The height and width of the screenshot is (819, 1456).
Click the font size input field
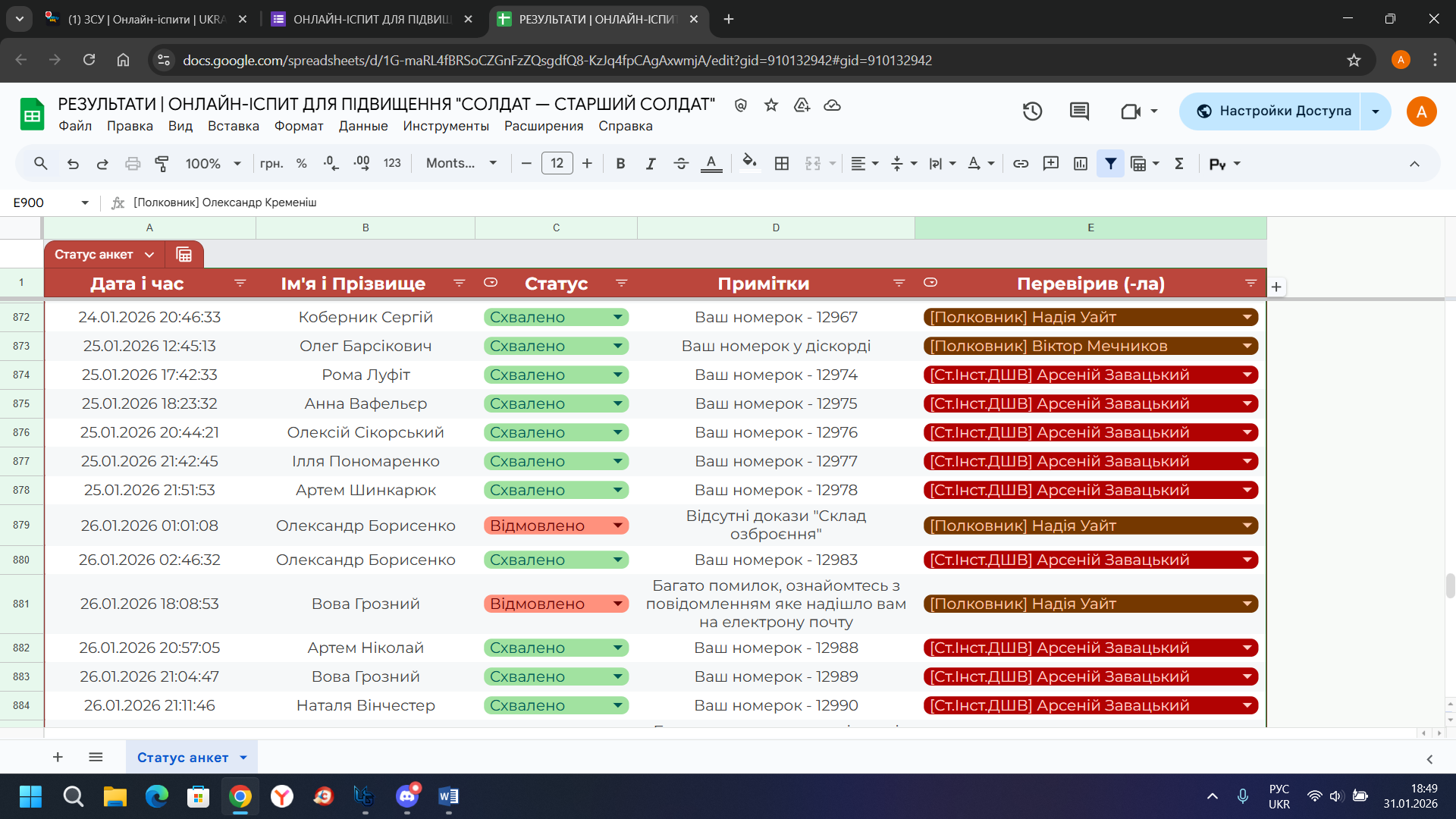557,163
